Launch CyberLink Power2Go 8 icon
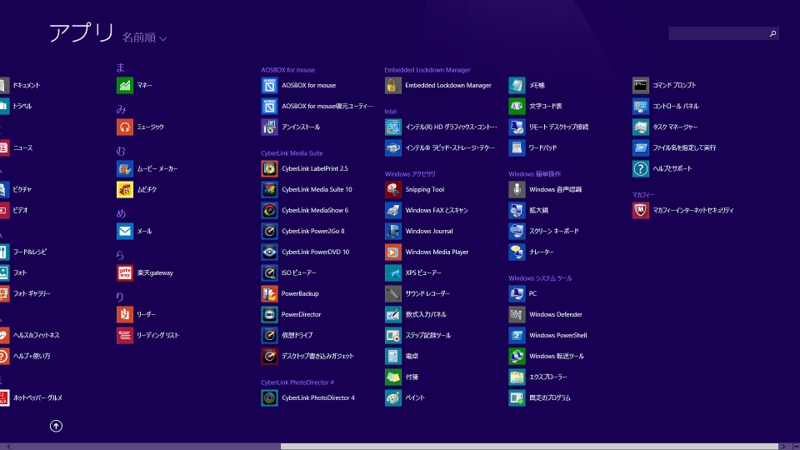The image size is (800, 450). click(269, 231)
